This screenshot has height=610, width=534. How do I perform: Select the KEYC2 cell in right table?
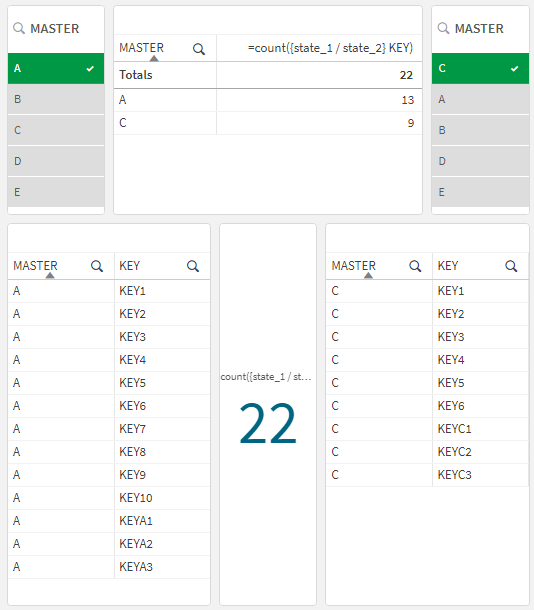[480, 452]
